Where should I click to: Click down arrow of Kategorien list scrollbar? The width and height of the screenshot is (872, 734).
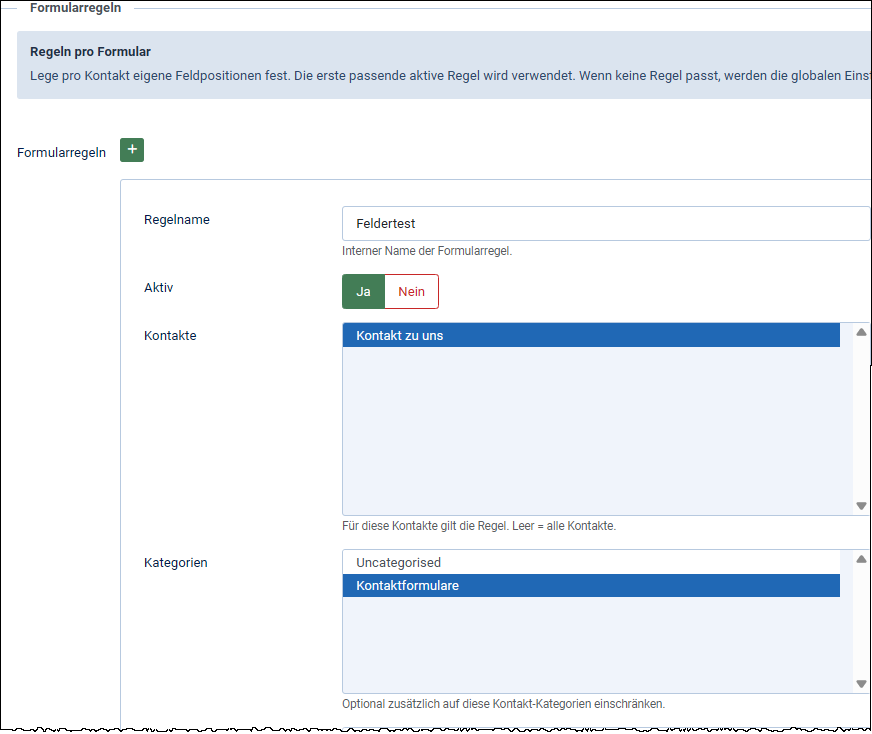[x=861, y=684]
